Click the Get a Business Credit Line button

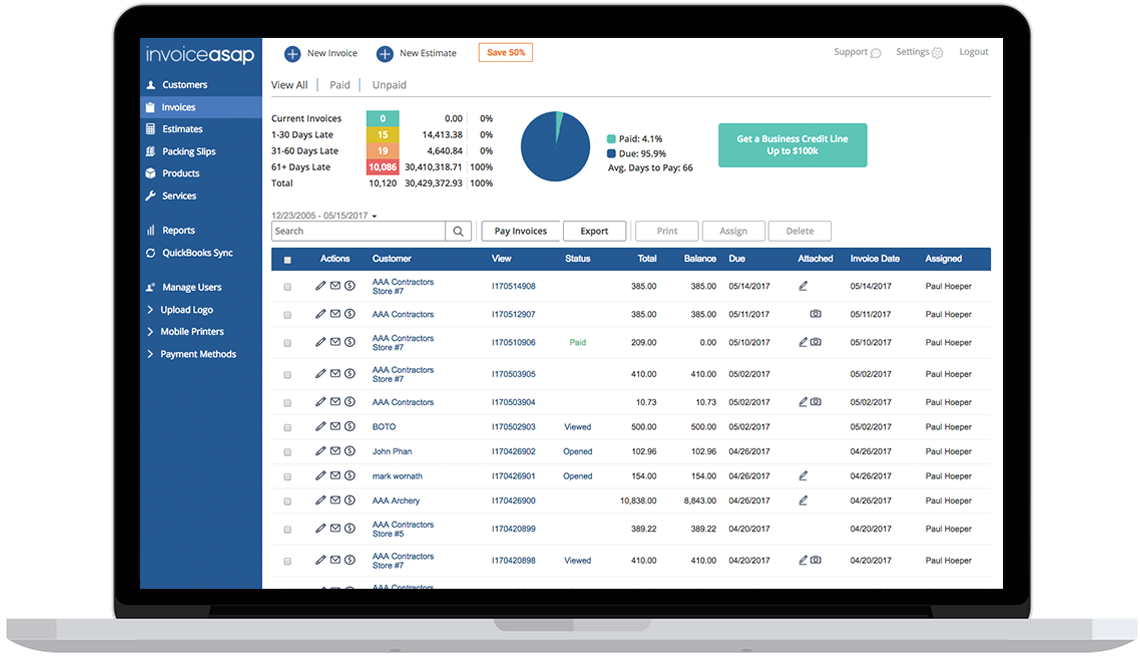pyautogui.click(x=792, y=144)
